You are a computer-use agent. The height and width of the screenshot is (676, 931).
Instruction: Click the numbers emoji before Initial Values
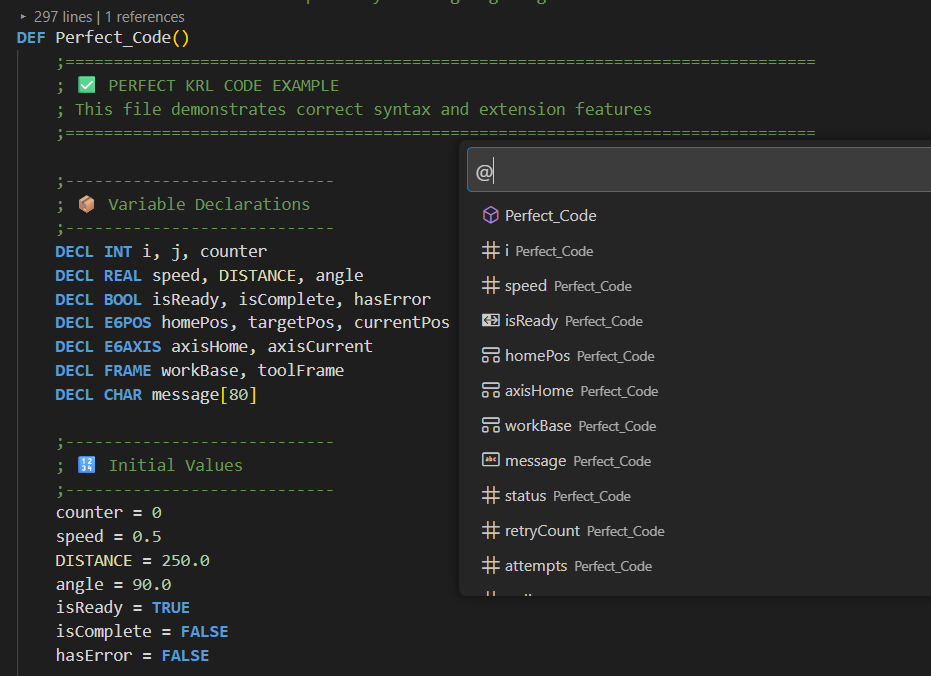click(87, 464)
